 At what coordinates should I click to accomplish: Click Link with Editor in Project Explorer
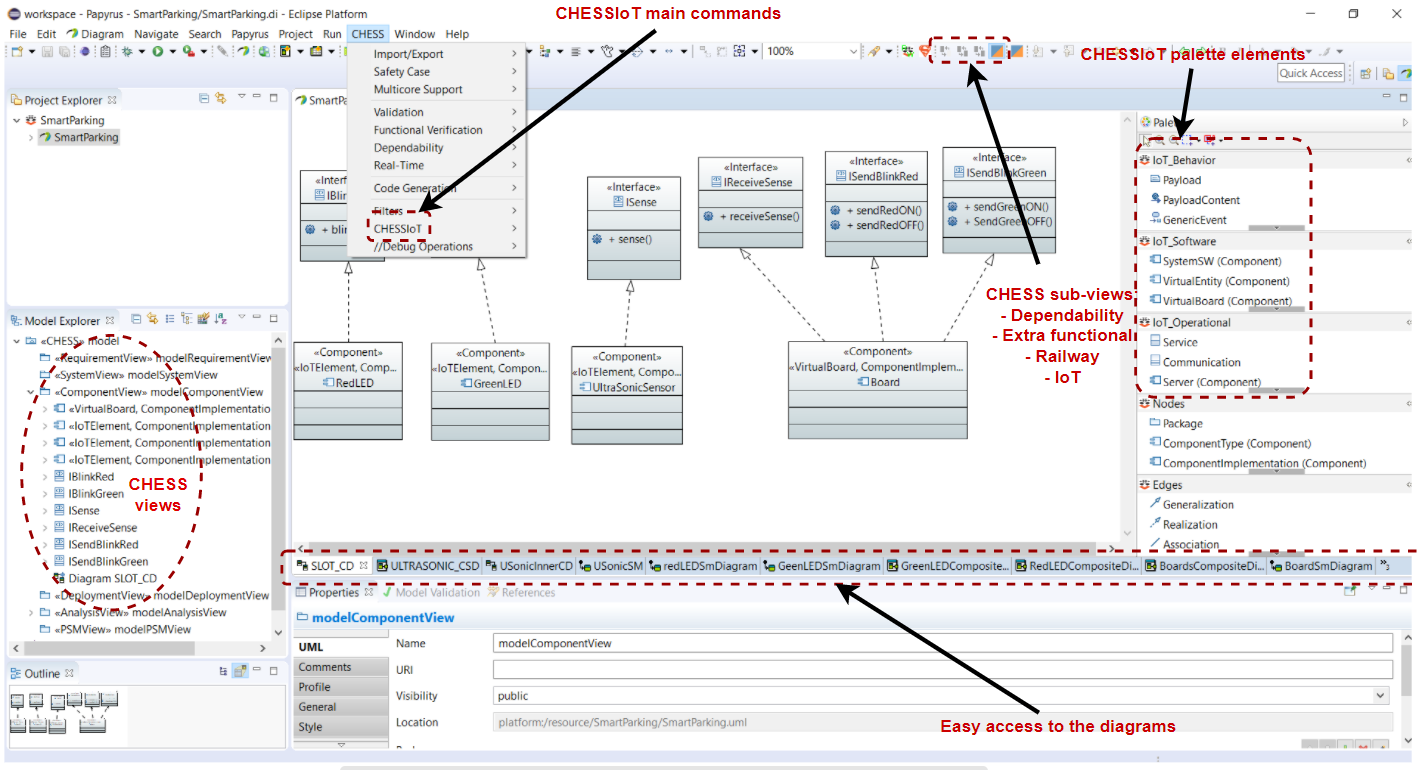pos(220,98)
